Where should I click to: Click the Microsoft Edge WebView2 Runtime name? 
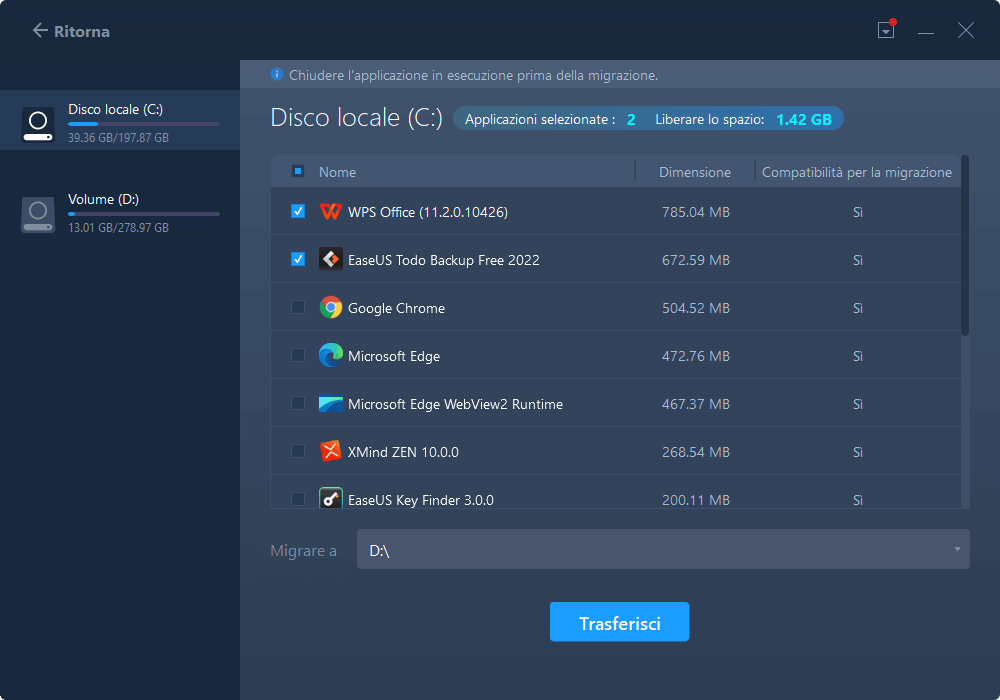click(455, 404)
